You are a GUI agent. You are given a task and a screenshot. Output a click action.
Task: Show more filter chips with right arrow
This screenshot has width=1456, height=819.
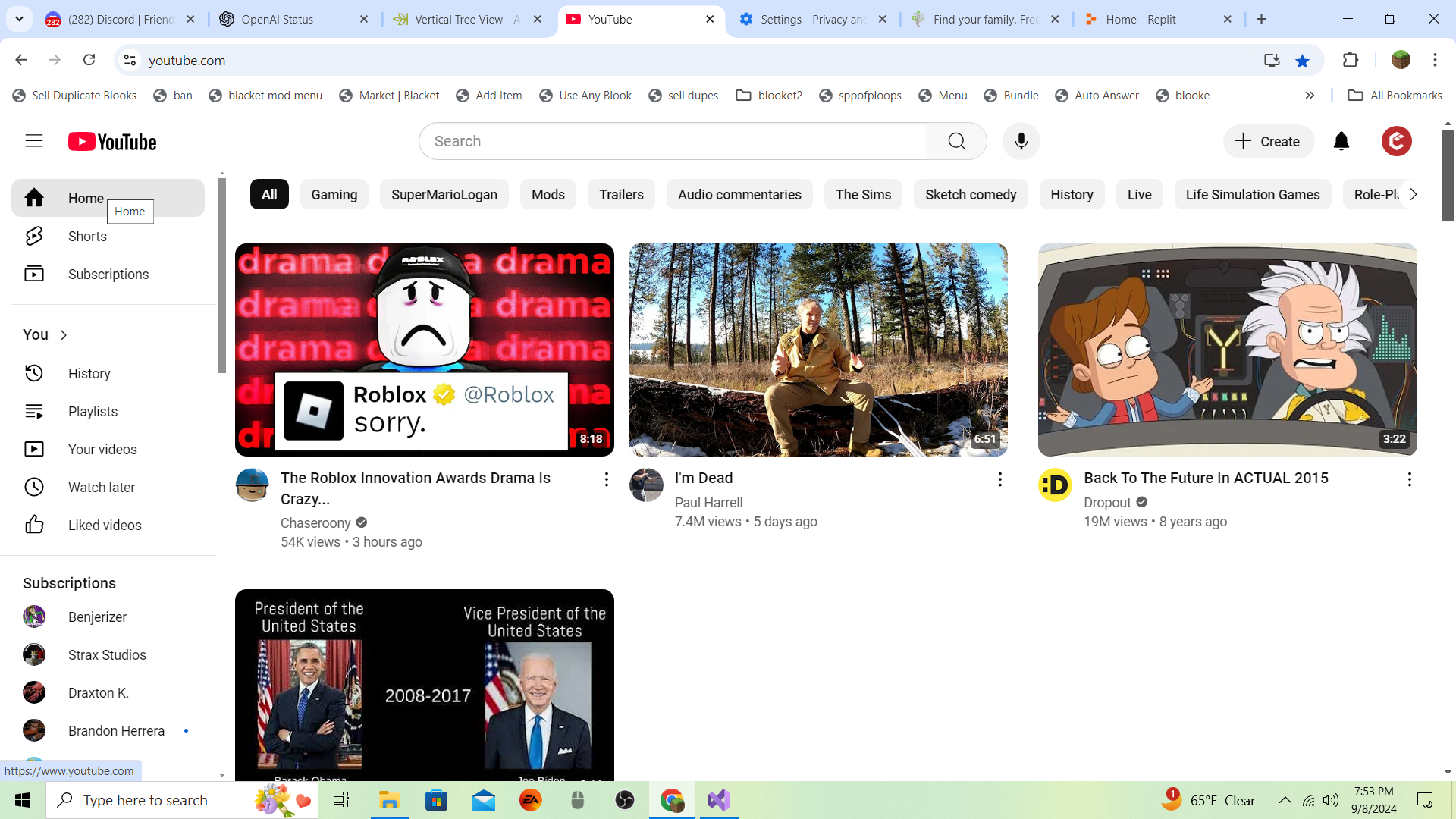[x=1413, y=195]
